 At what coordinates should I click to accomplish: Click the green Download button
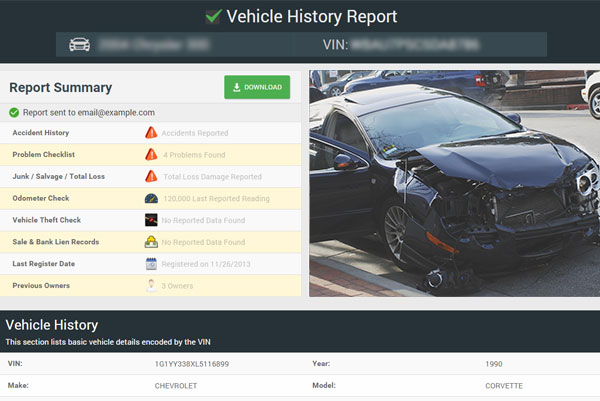[257, 87]
